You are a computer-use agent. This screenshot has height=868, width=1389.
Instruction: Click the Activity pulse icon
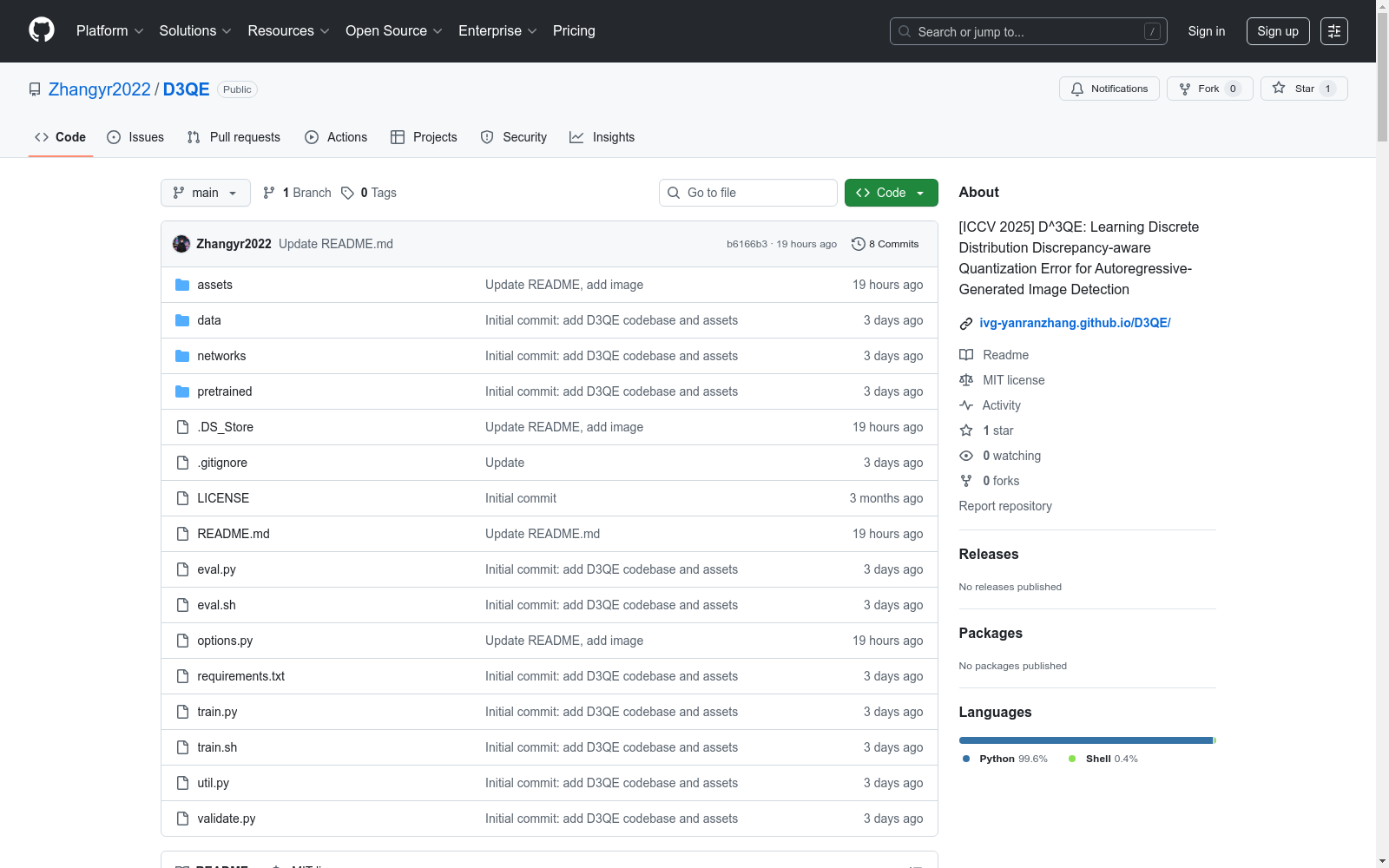(966, 405)
